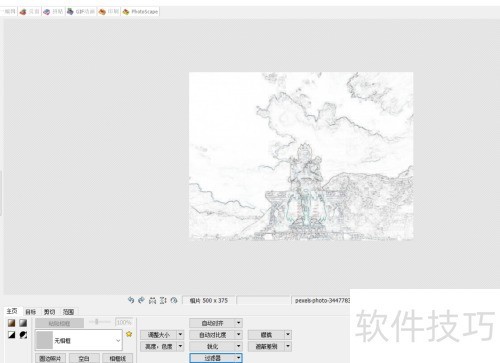
Task: Click the grayed-out button above the frame dropdown
Action: [x=59, y=323]
